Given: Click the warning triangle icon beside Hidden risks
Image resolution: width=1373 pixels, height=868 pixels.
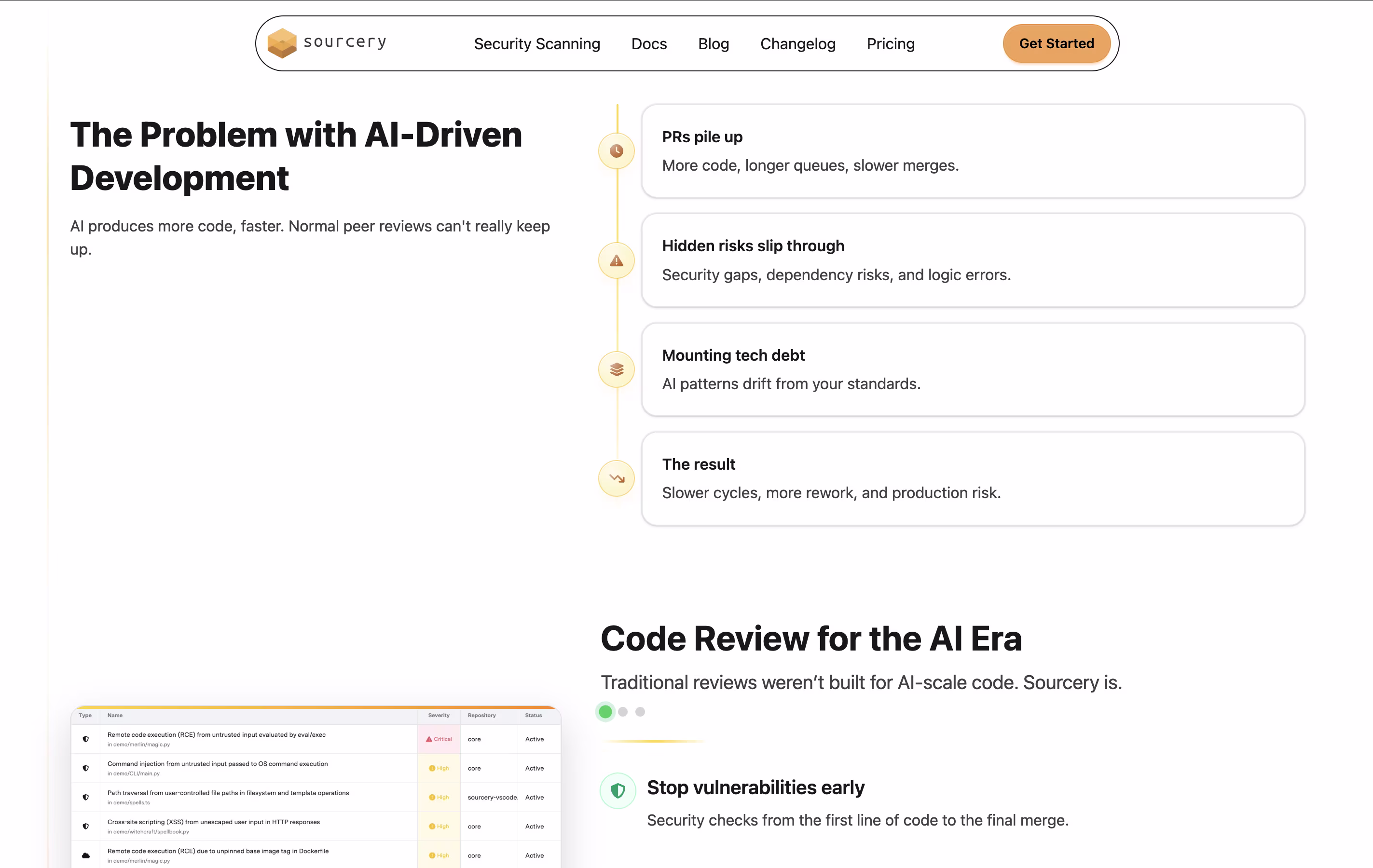Looking at the screenshot, I should click(617, 260).
